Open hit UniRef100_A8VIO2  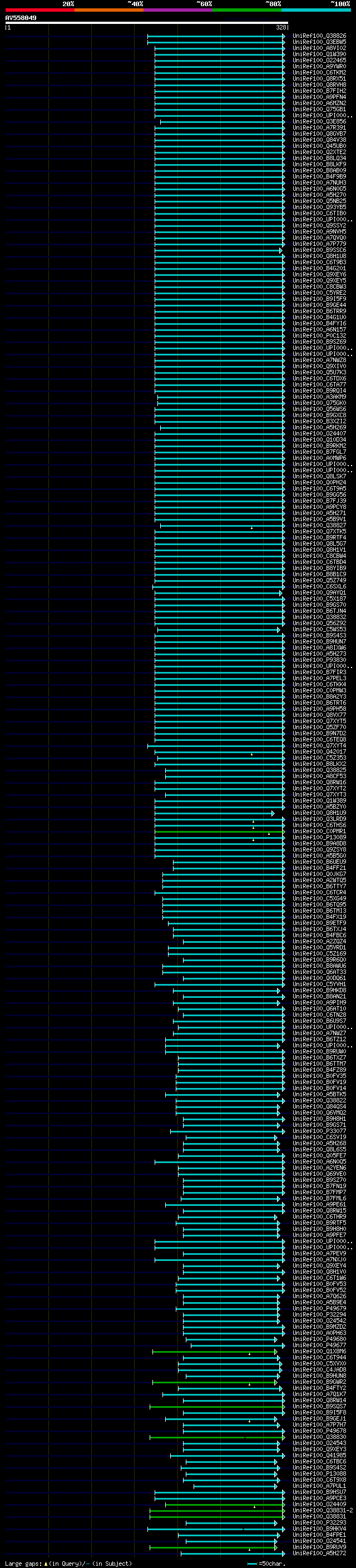pyautogui.click(x=319, y=48)
